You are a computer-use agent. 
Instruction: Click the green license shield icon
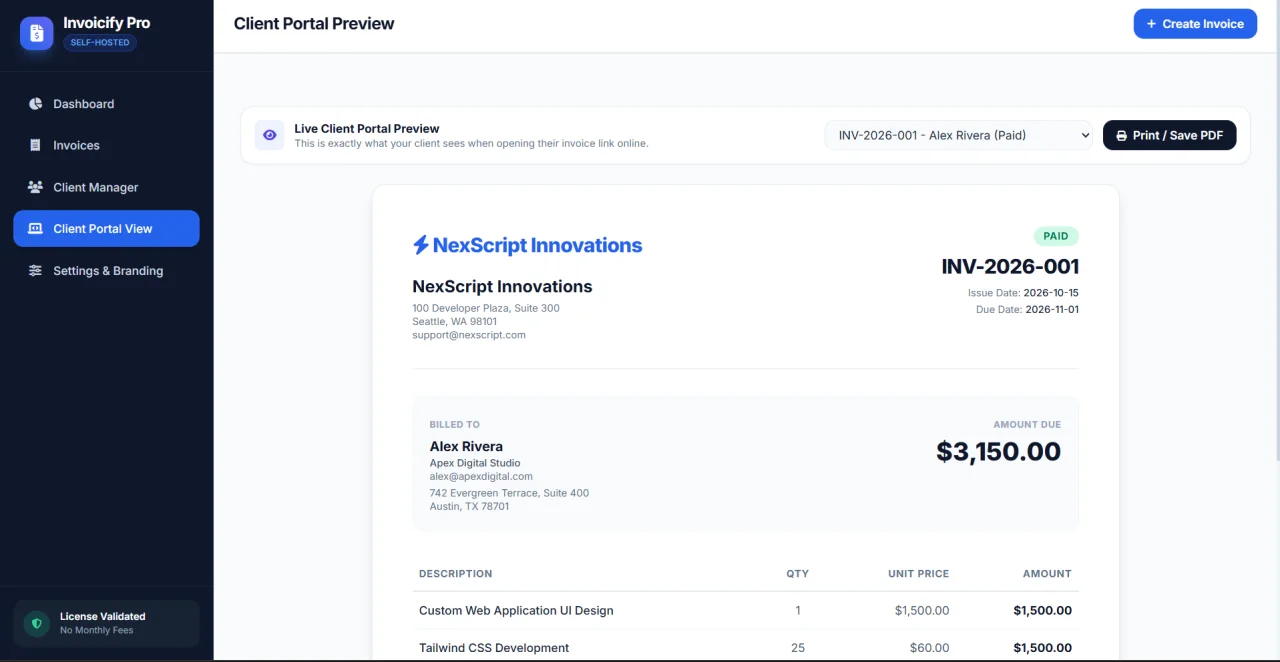click(37, 623)
